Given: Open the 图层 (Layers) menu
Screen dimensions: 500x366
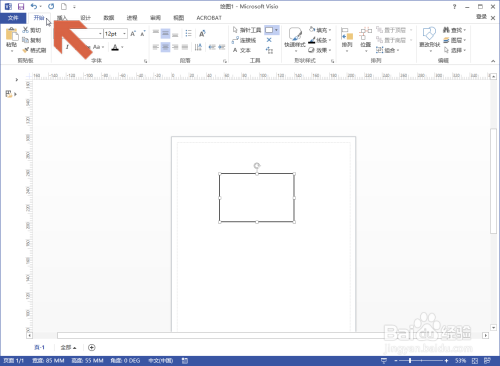Looking at the screenshot, I should (454, 40).
